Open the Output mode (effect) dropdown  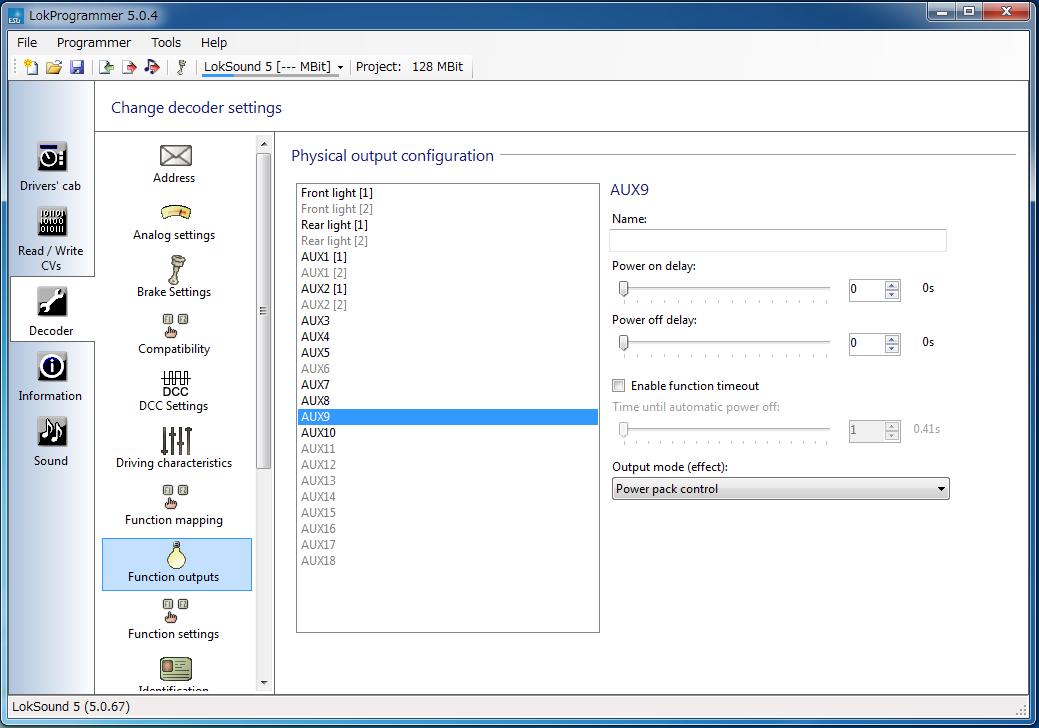[781, 489]
